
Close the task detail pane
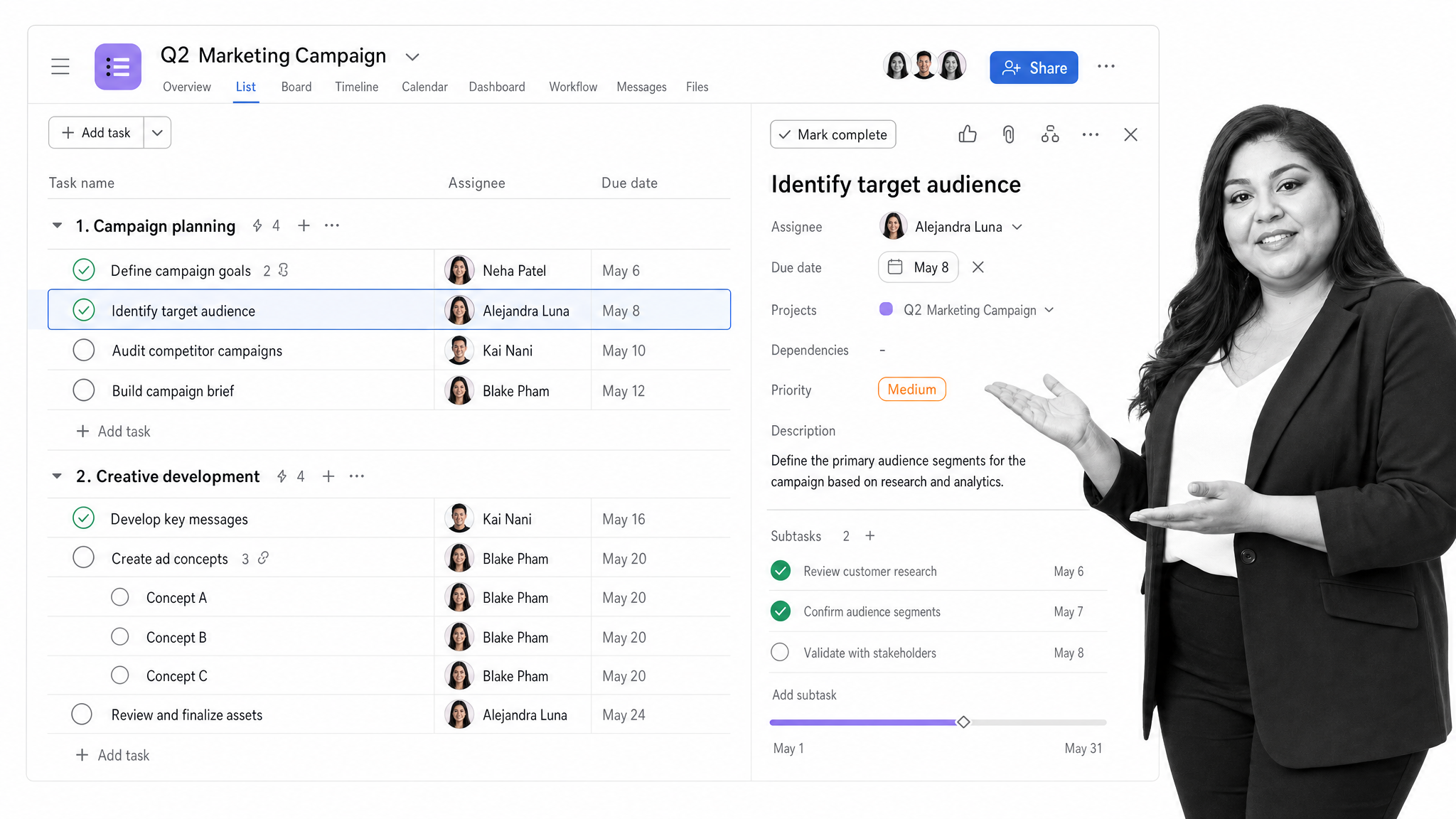1130,134
